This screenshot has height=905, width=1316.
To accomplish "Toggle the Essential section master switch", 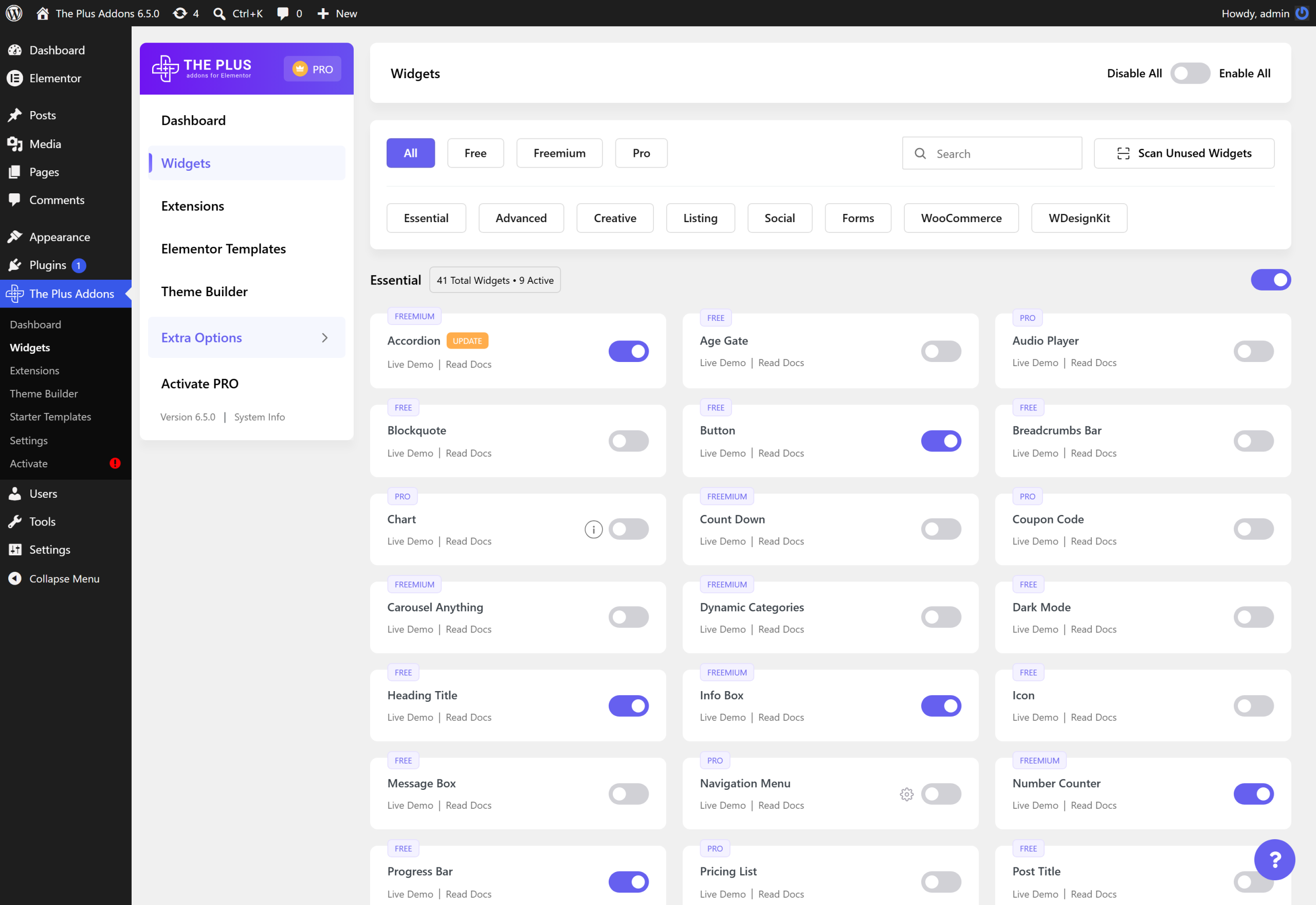I will [1271, 280].
